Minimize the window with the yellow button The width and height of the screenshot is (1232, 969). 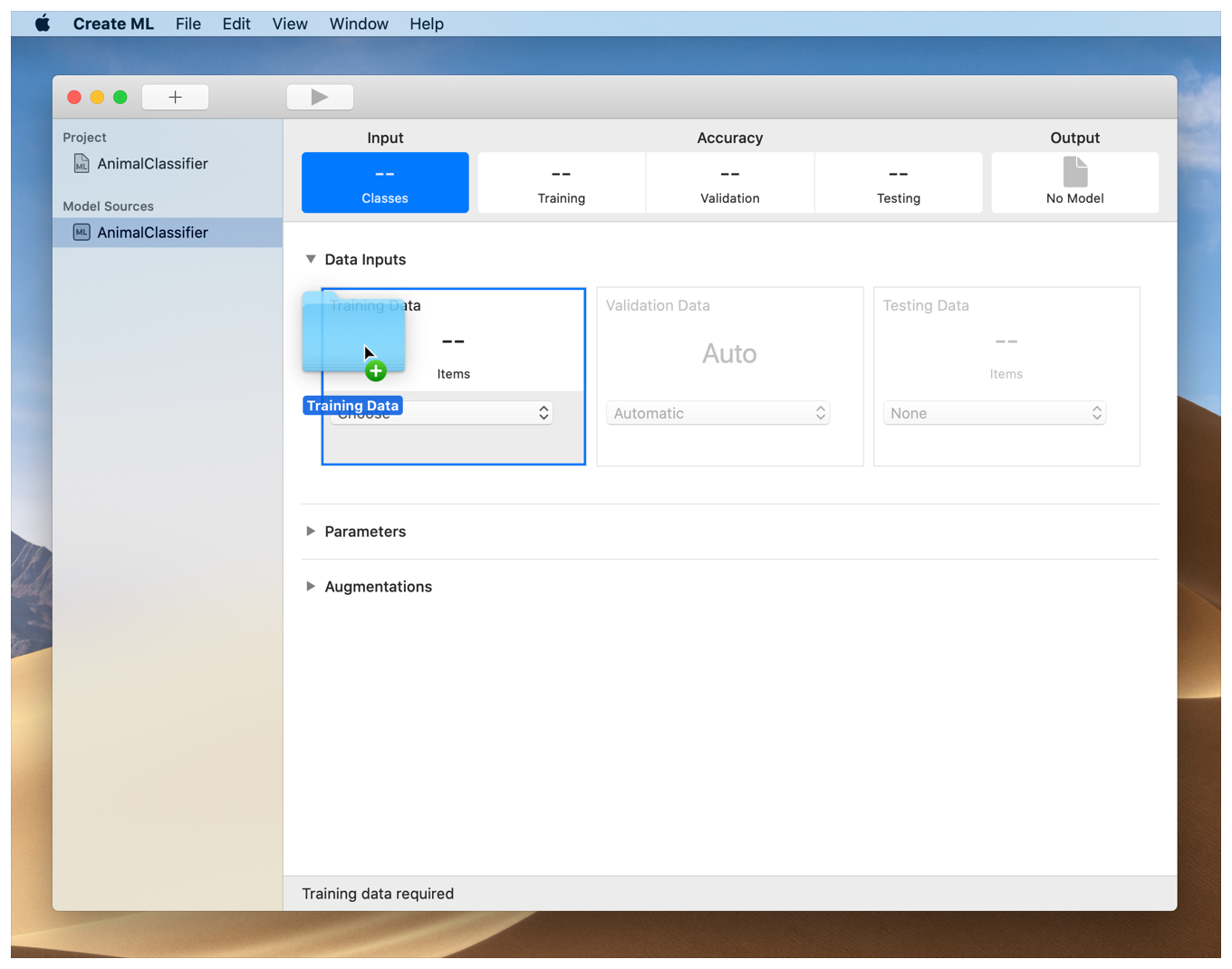[97, 97]
